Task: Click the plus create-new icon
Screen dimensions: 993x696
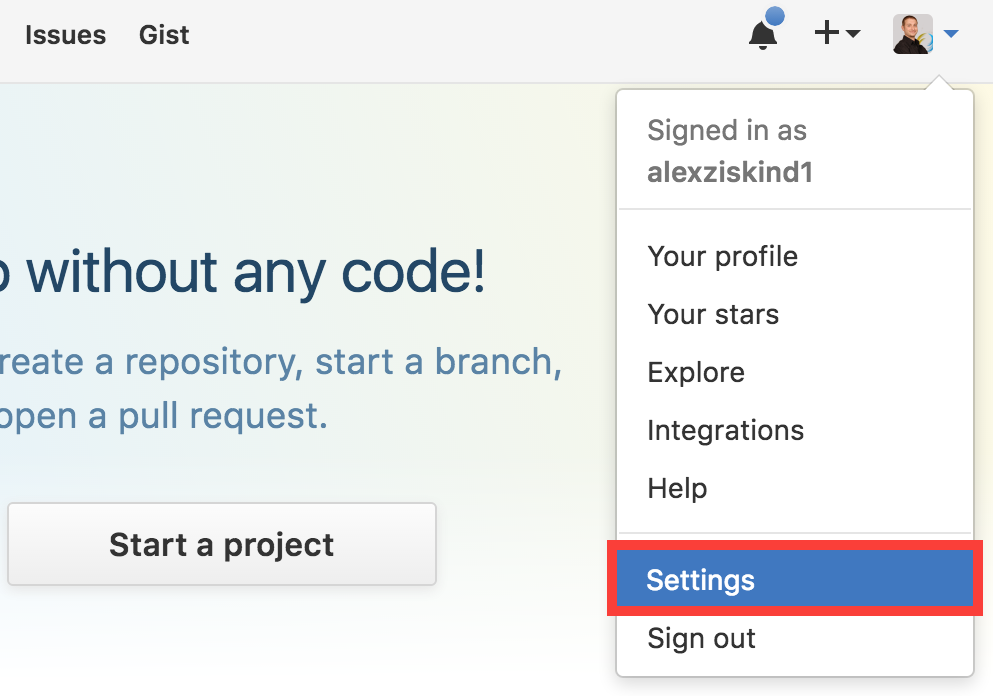Action: [826, 34]
